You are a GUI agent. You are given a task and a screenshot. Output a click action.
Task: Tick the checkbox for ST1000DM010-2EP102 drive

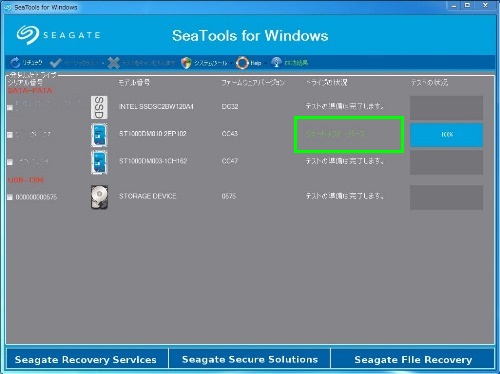pos(10,135)
